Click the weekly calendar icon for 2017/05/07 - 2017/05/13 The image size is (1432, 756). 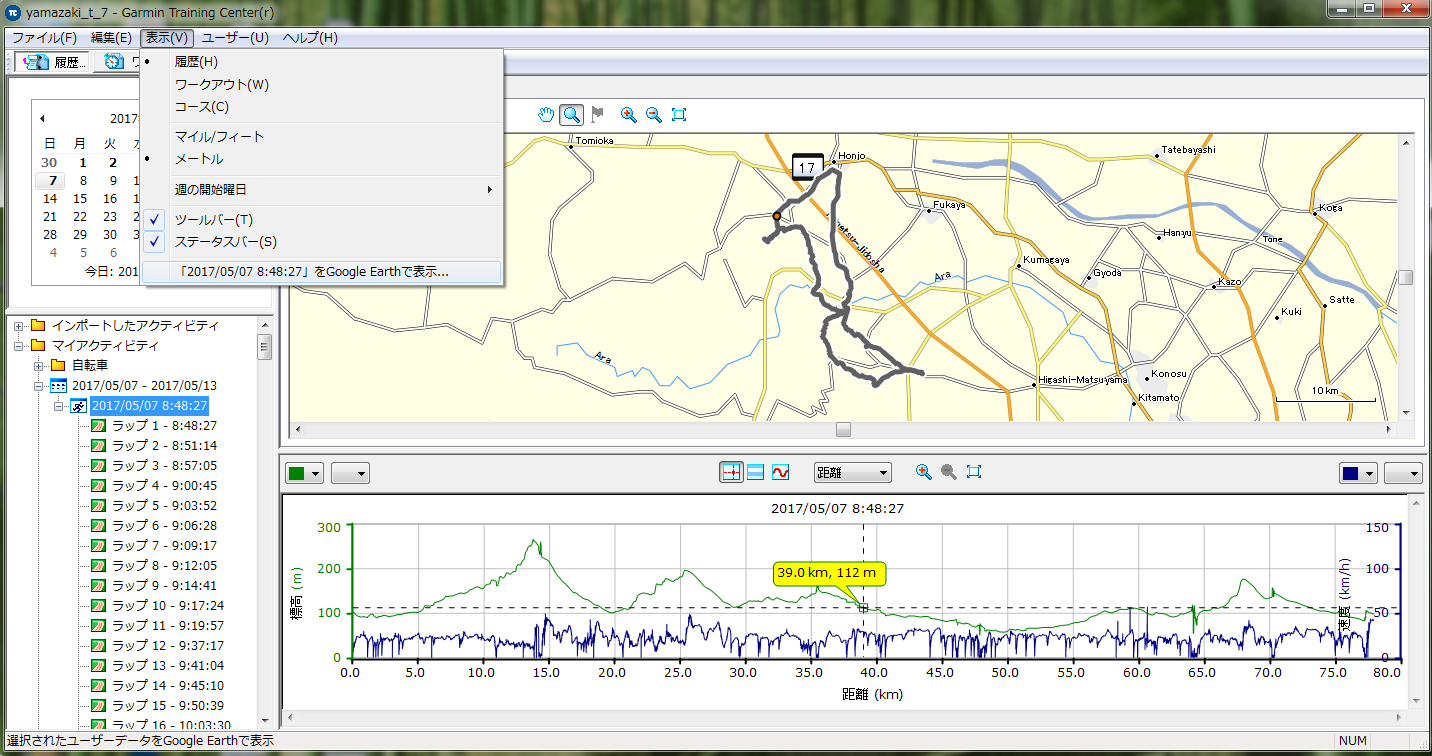[59, 386]
